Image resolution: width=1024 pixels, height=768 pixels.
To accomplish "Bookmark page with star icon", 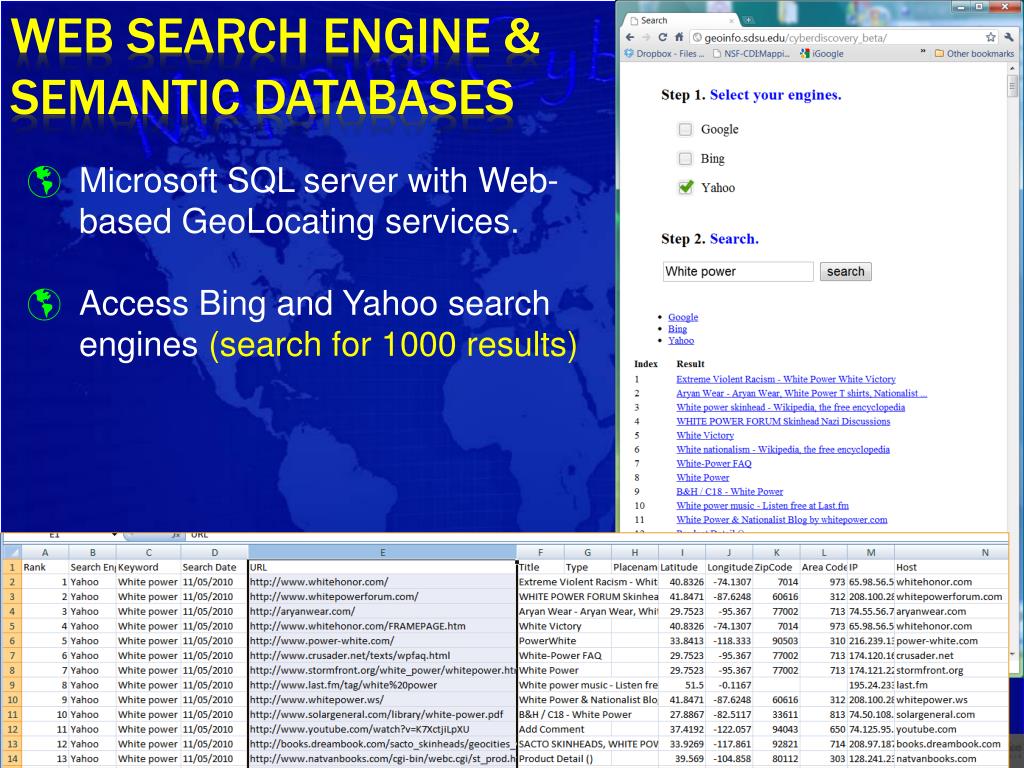I will pyautogui.click(x=991, y=37).
